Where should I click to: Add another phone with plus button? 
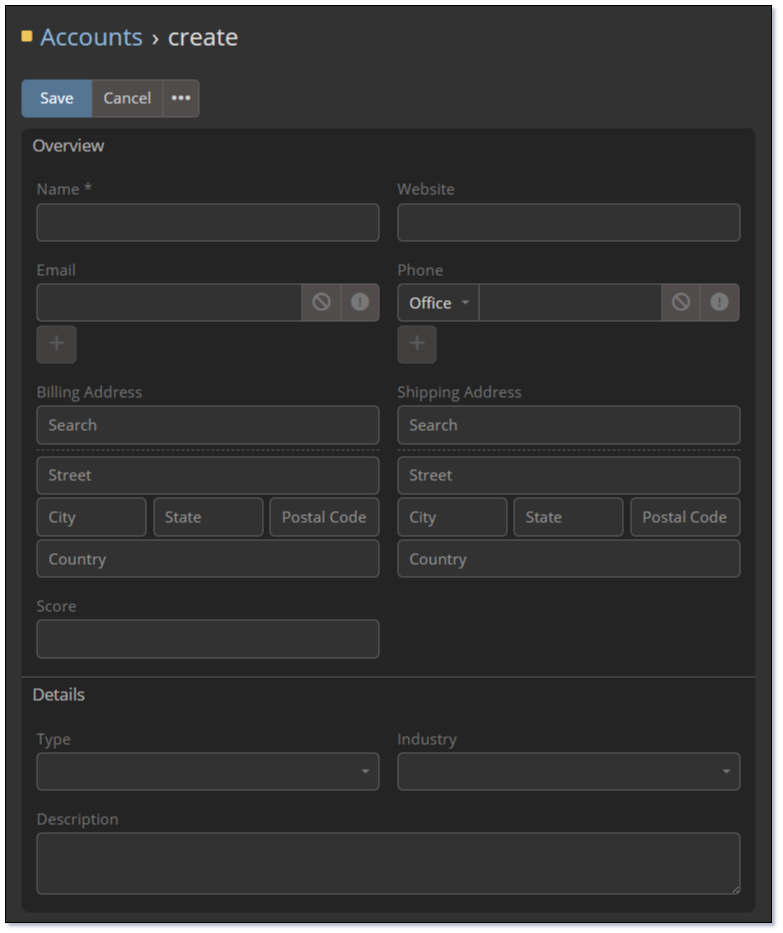click(417, 344)
